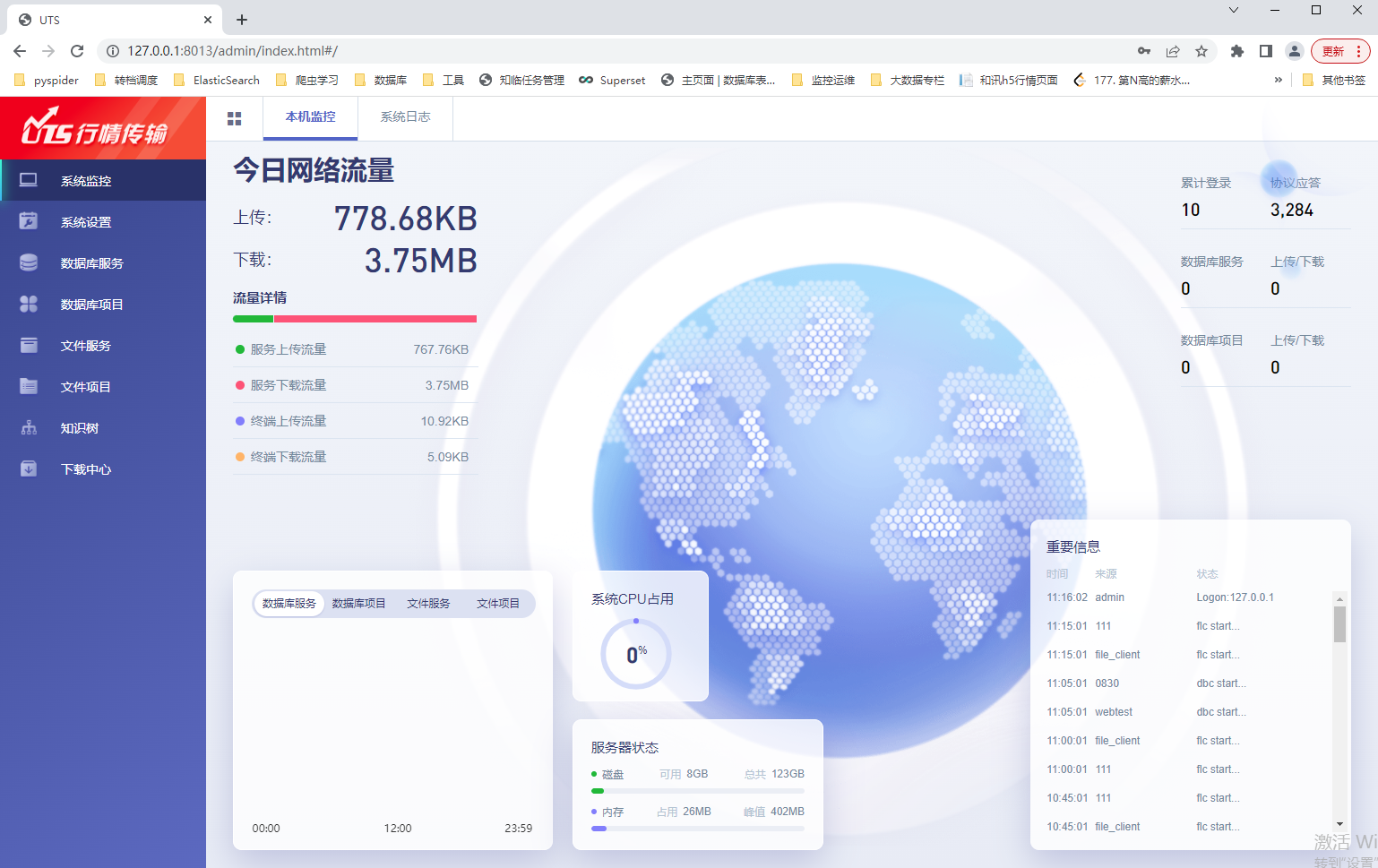This screenshot has width=1378, height=868.
Task: Open the browser extensions puzzle icon
Action: click(x=1237, y=51)
